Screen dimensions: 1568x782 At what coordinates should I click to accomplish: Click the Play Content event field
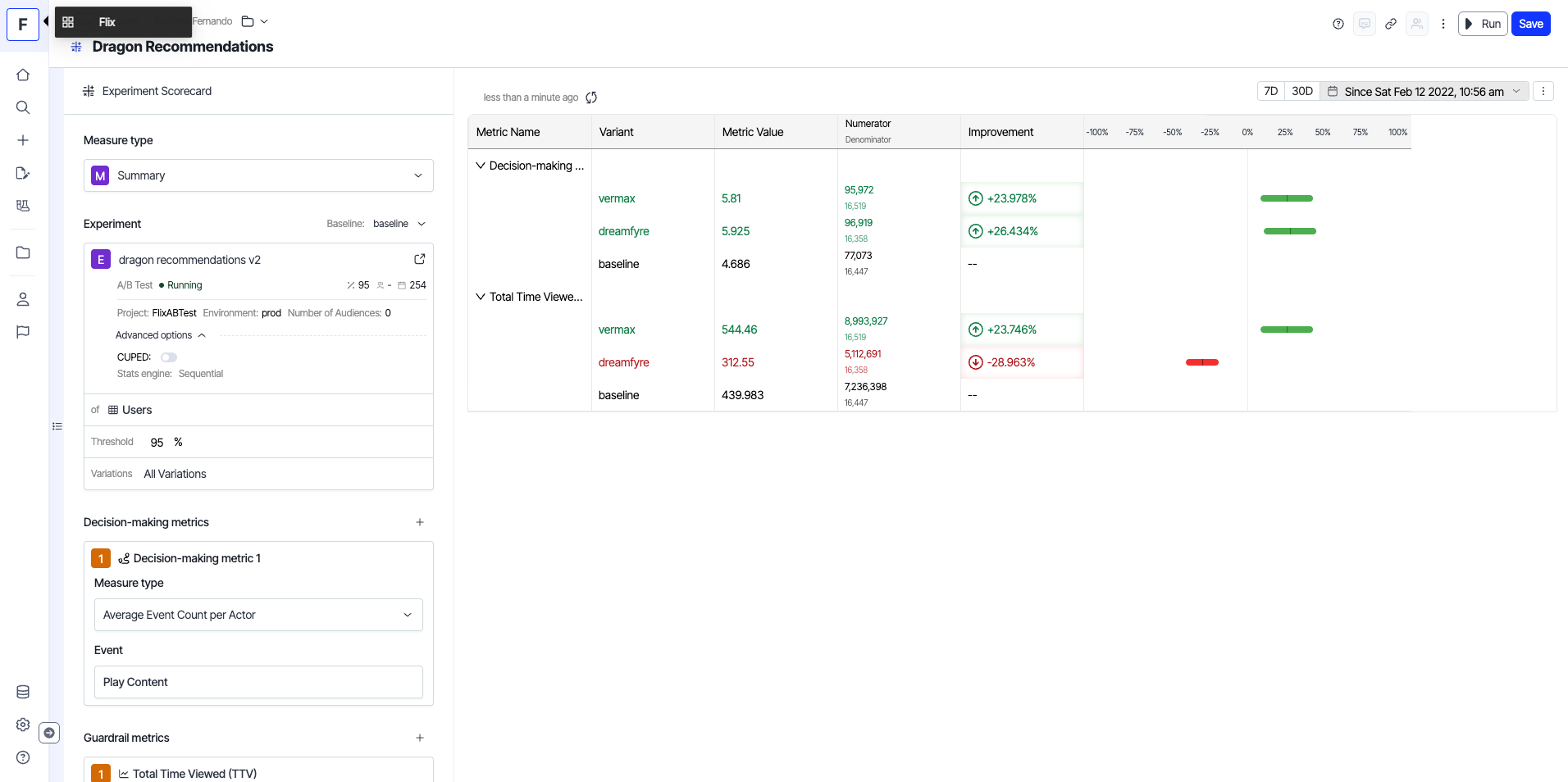click(258, 682)
